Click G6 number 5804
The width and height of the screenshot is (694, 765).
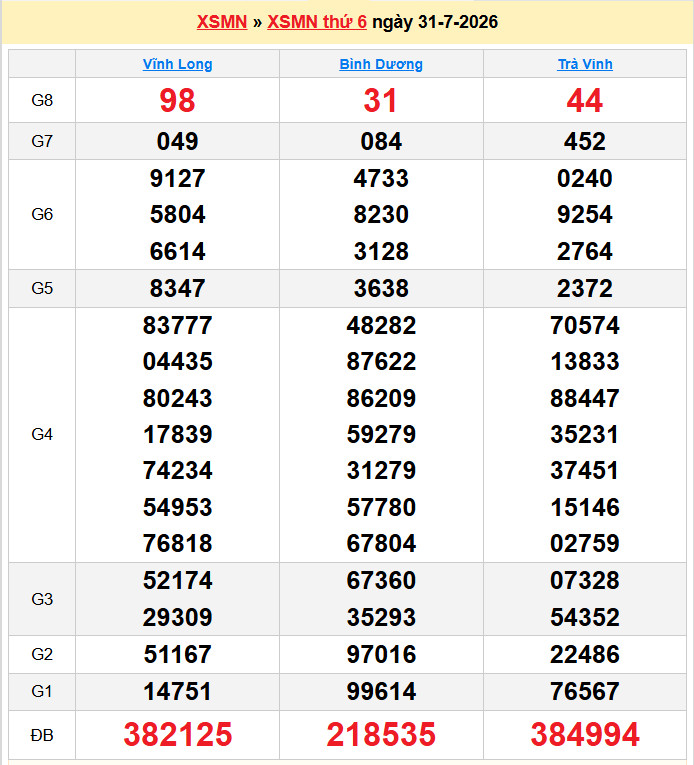tap(177, 215)
